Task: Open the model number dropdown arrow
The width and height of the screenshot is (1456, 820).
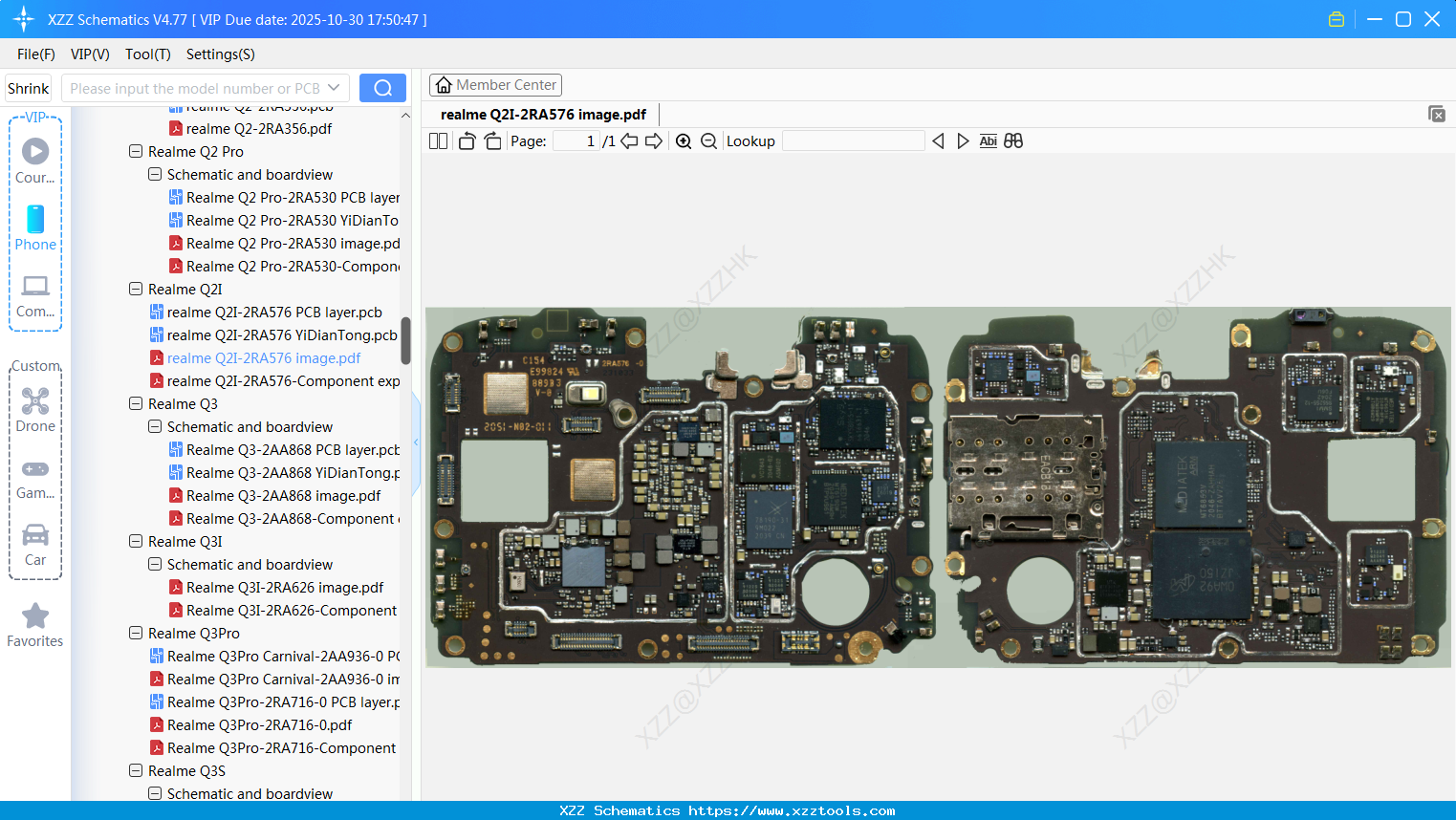Action: coord(334,88)
